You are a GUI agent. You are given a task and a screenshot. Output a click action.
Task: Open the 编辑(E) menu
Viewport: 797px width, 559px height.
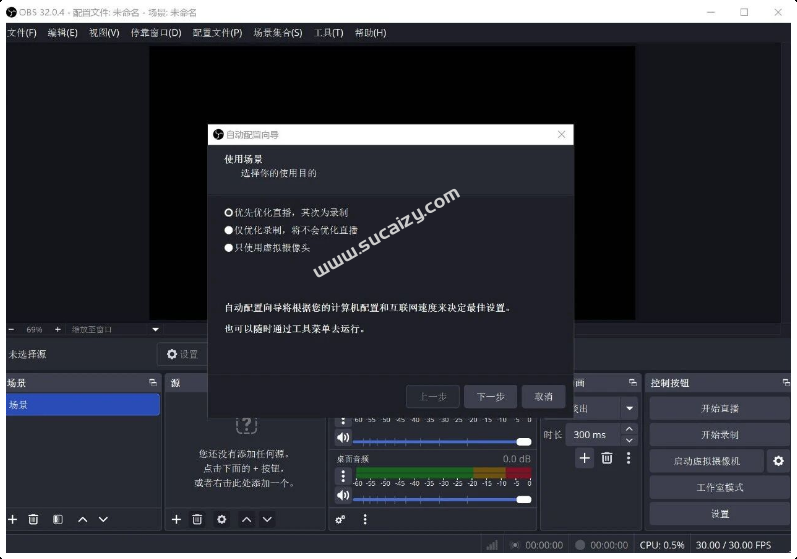63,33
